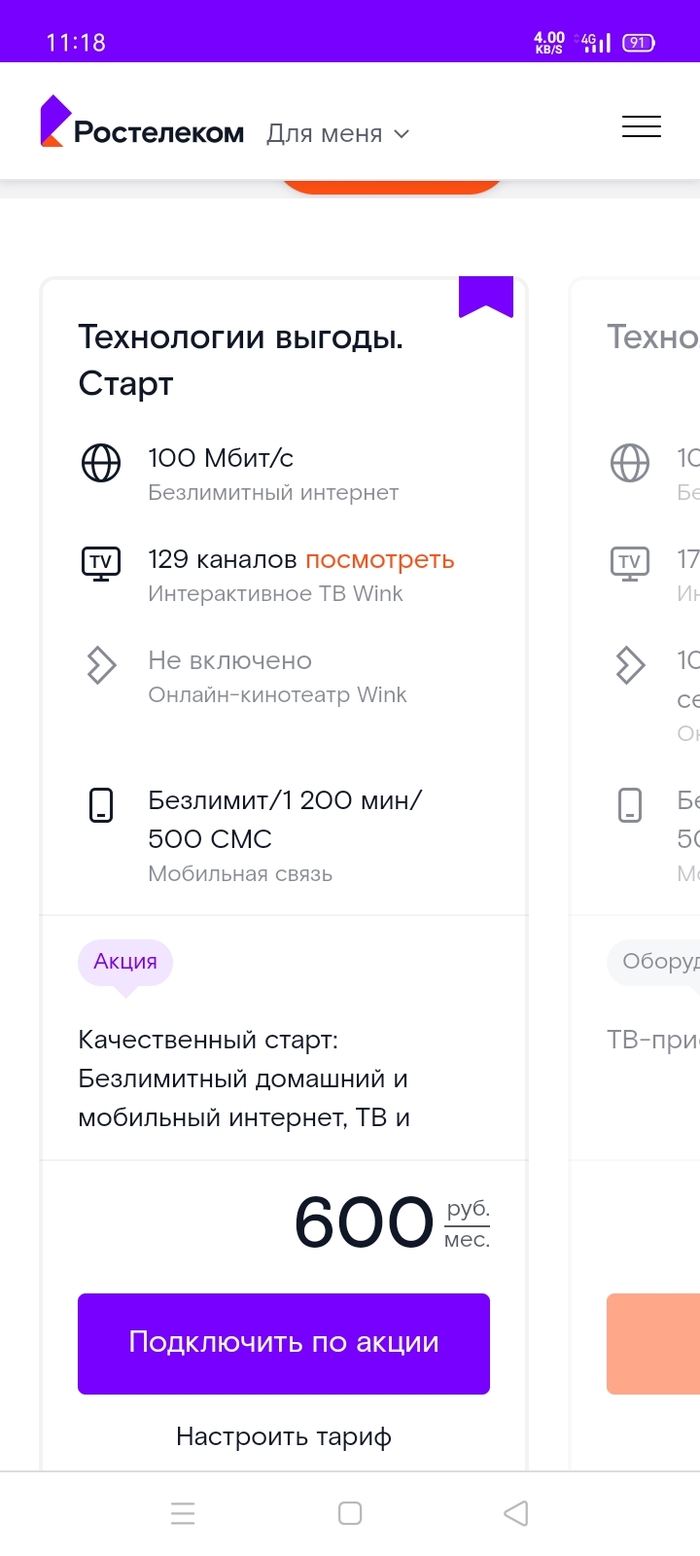Viewport: 700px width, 1556px height.
Task: Open the hamburger menu
Action: [x=641, y=127]
